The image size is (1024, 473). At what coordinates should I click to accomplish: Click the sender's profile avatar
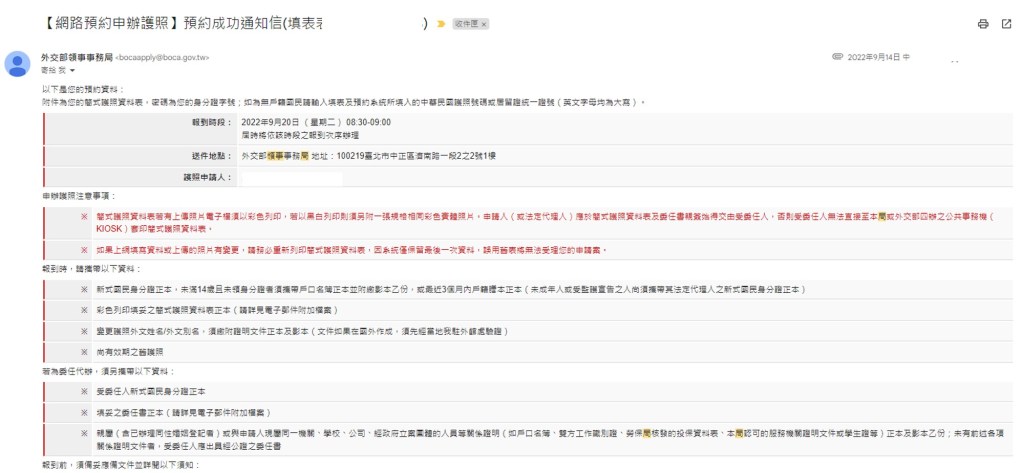pos(18,64)
